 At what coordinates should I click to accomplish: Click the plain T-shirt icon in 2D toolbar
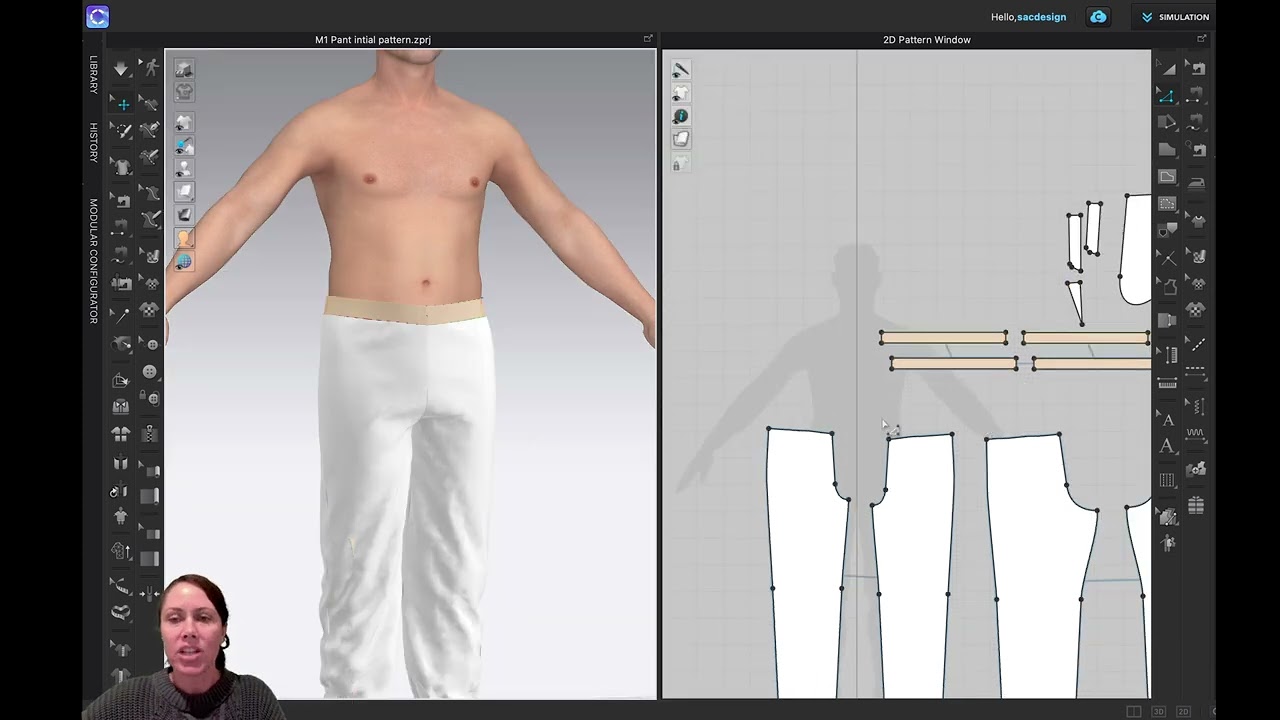point(1198,220)
